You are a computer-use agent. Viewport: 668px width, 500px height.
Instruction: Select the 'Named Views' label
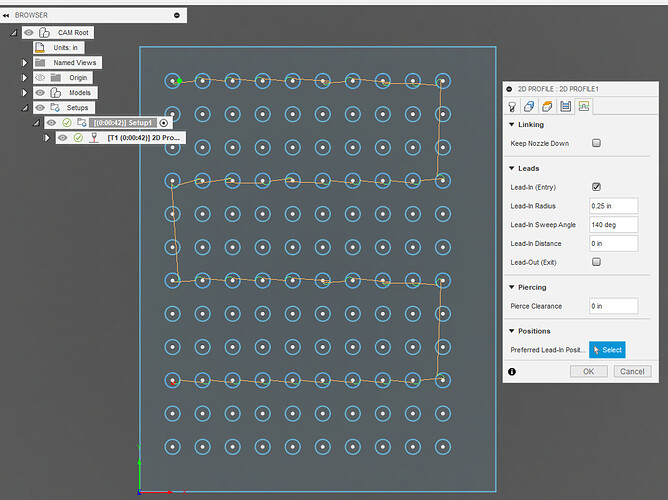75,63
